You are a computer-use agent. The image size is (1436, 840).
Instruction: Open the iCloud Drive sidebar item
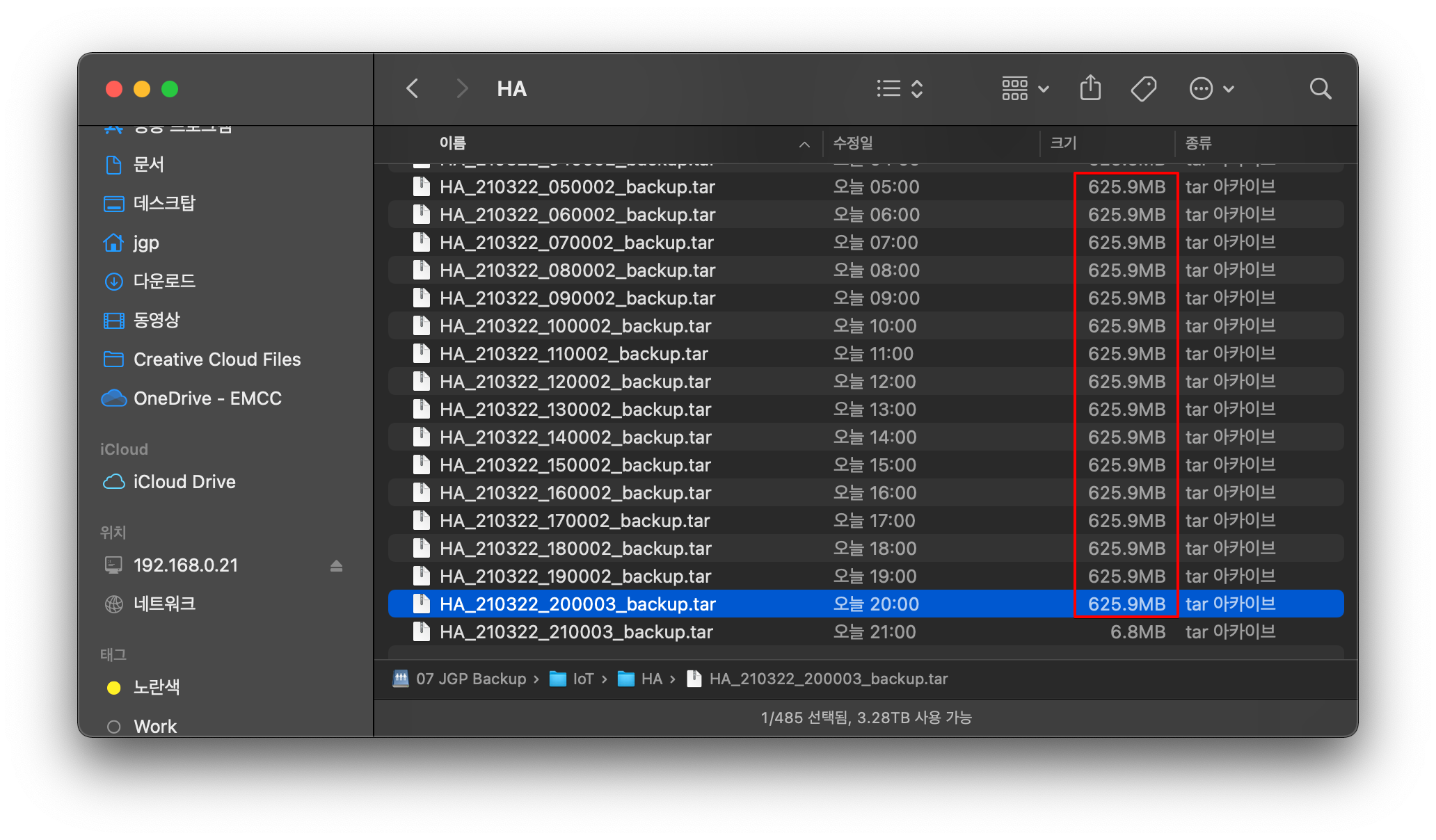[x=184, y=482]
